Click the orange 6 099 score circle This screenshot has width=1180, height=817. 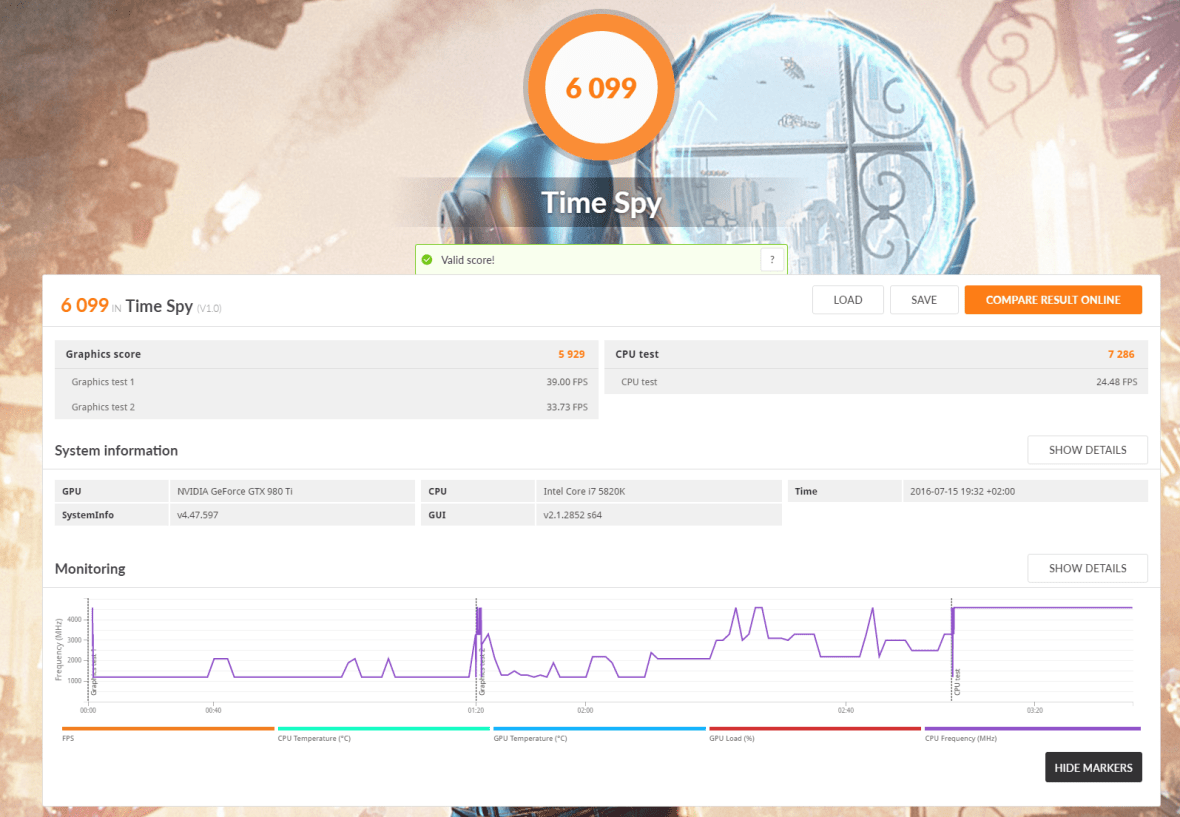coord(601,88)
